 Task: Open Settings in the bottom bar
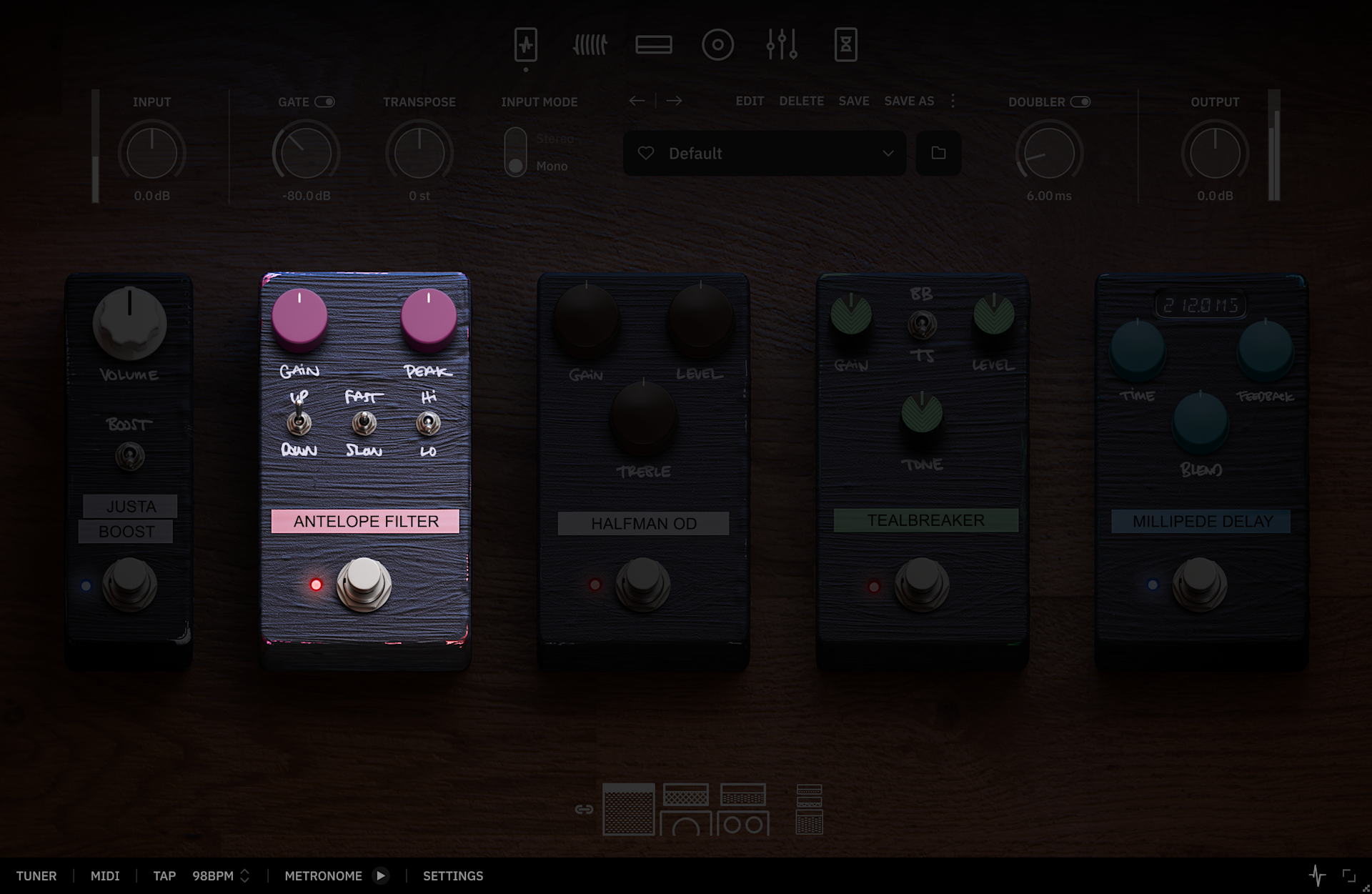tap(453, 875)
